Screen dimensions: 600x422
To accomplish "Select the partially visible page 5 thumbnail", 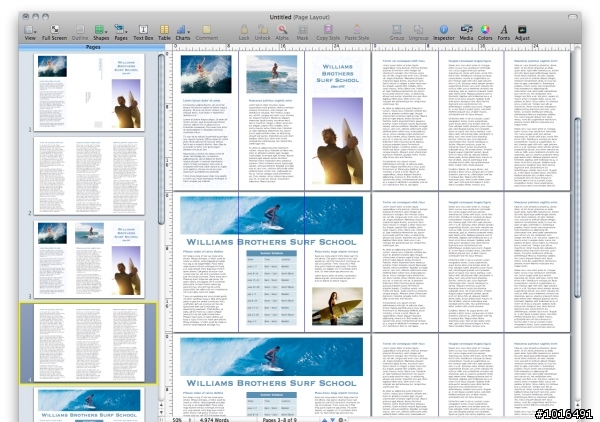I will [x=89, y=405].
